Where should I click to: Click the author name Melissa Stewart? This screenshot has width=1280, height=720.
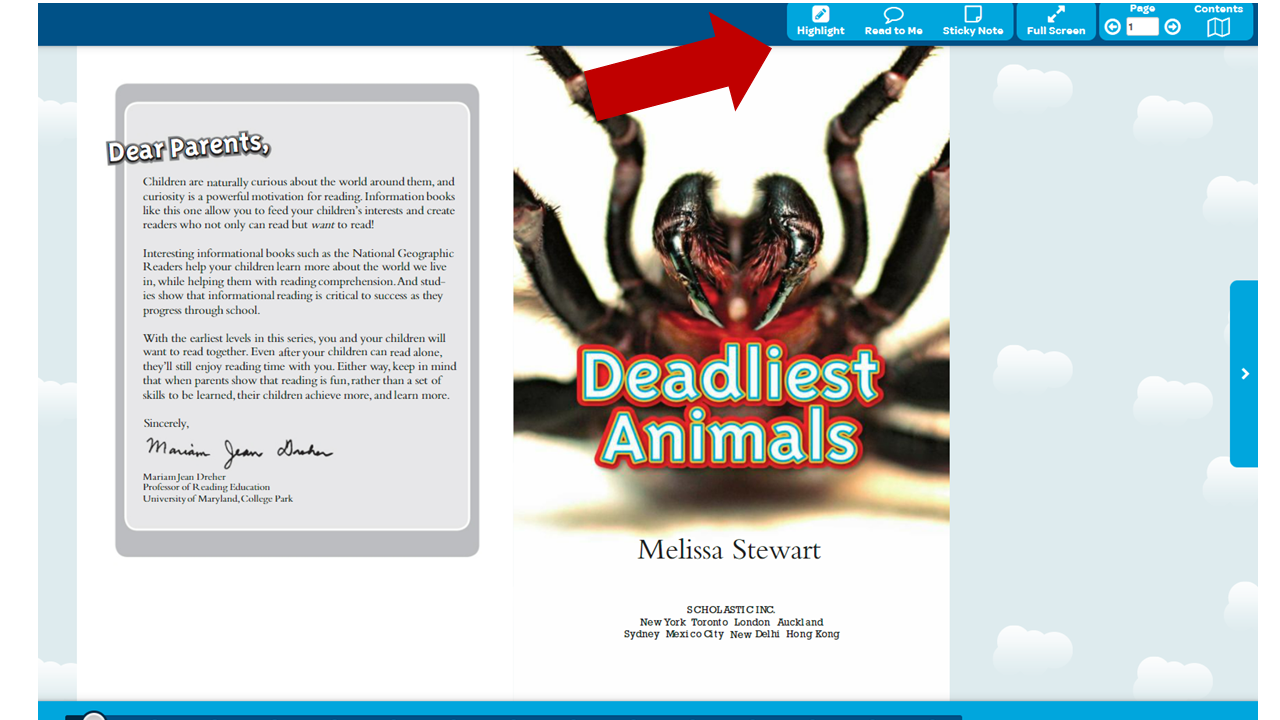click(x=729, y=549)
